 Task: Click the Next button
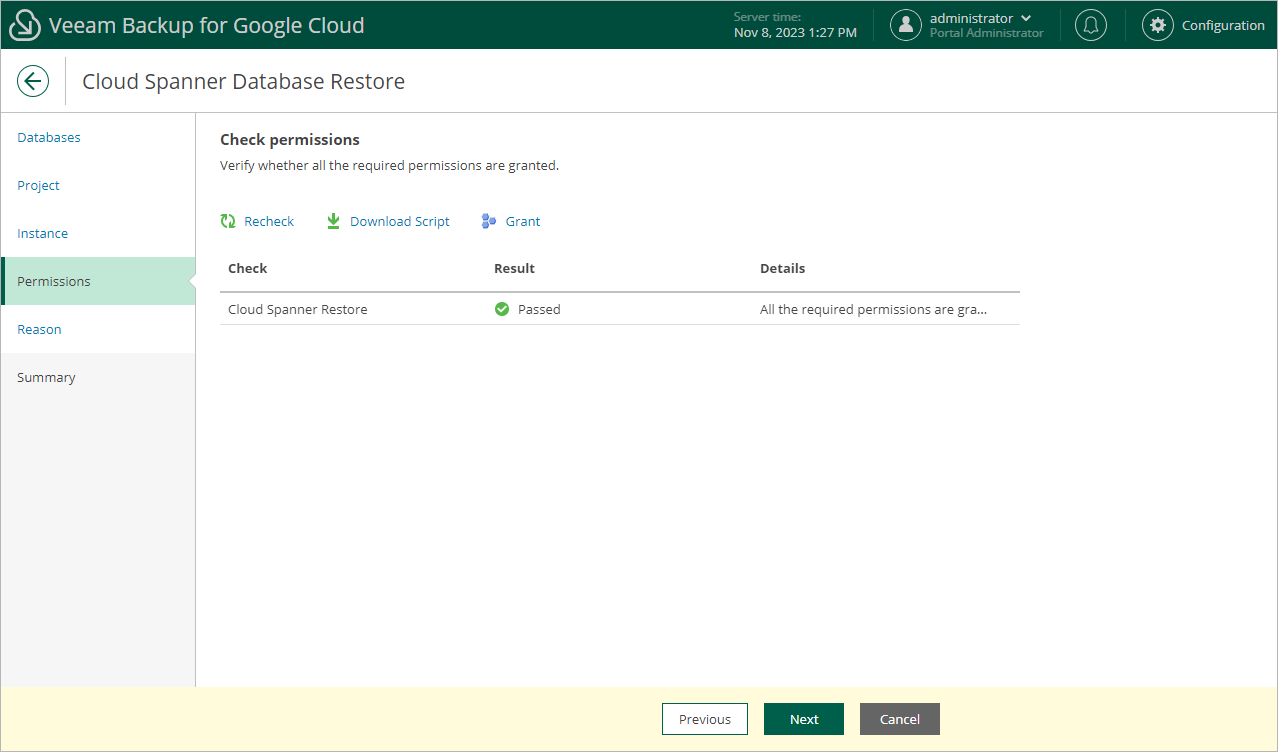point(804,719)
